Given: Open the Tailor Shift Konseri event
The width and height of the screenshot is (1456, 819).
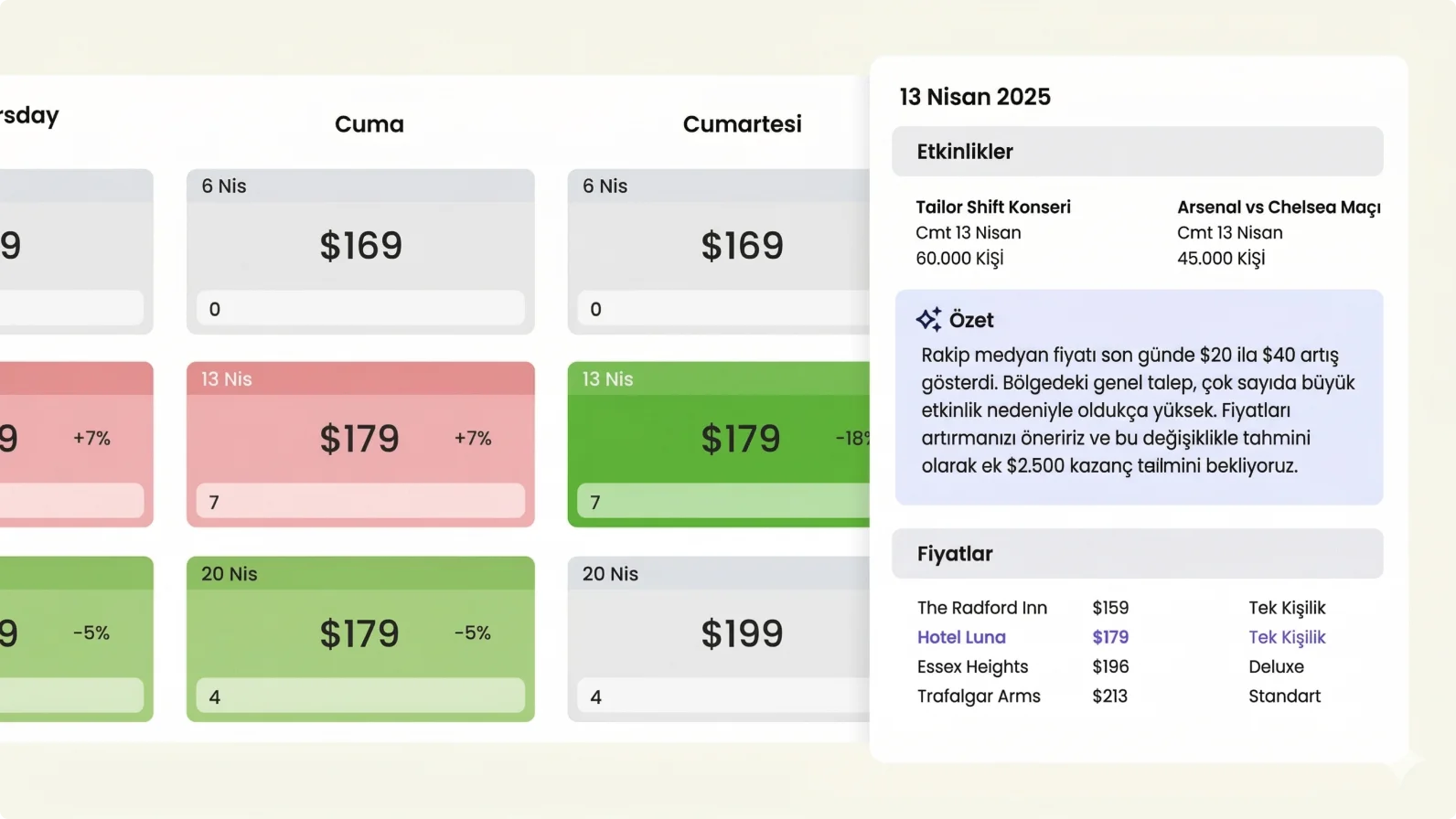Looking at the screenshot, I should [x=993, y=207].
